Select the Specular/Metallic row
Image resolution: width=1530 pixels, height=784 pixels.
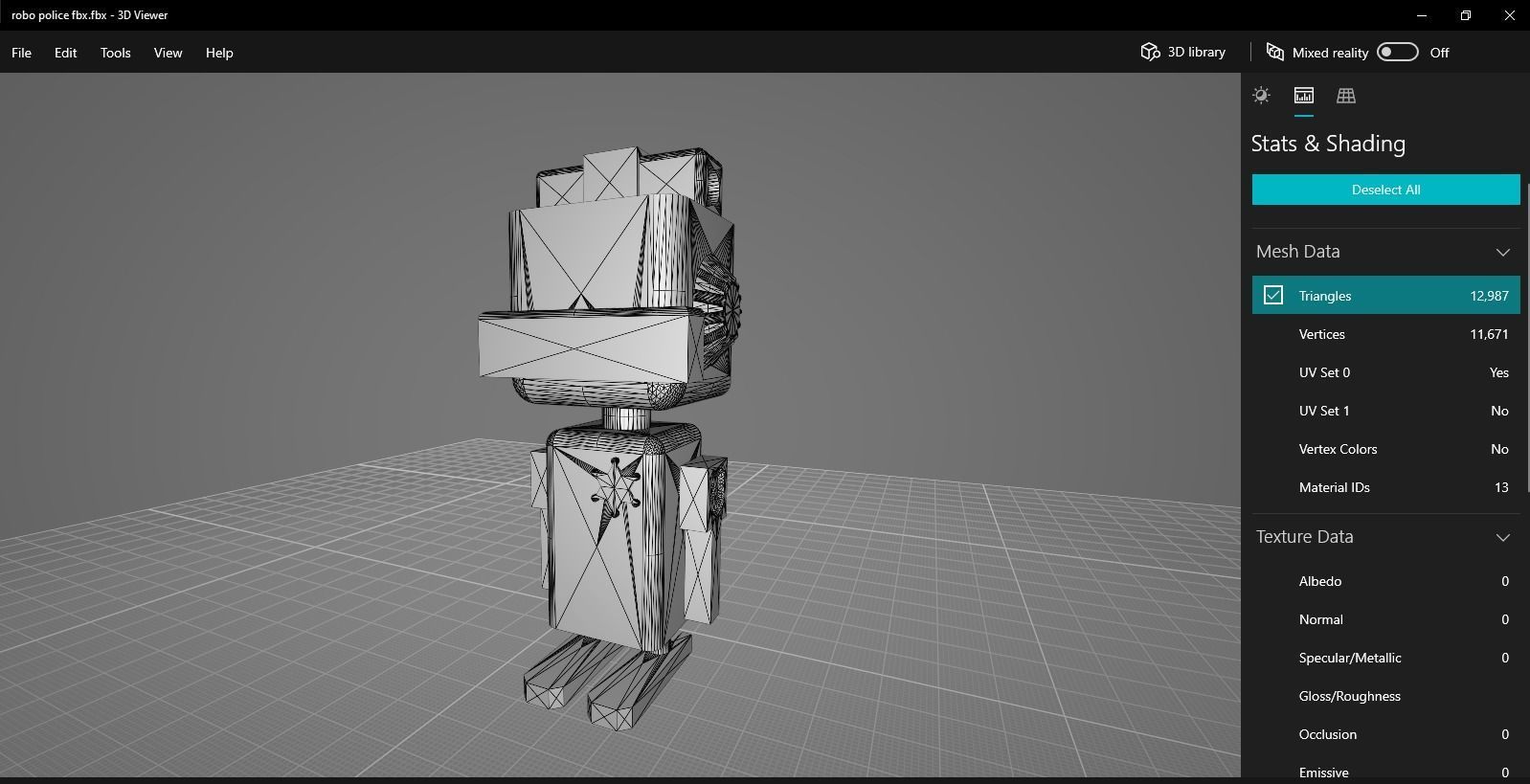(x=1385, y=658)
